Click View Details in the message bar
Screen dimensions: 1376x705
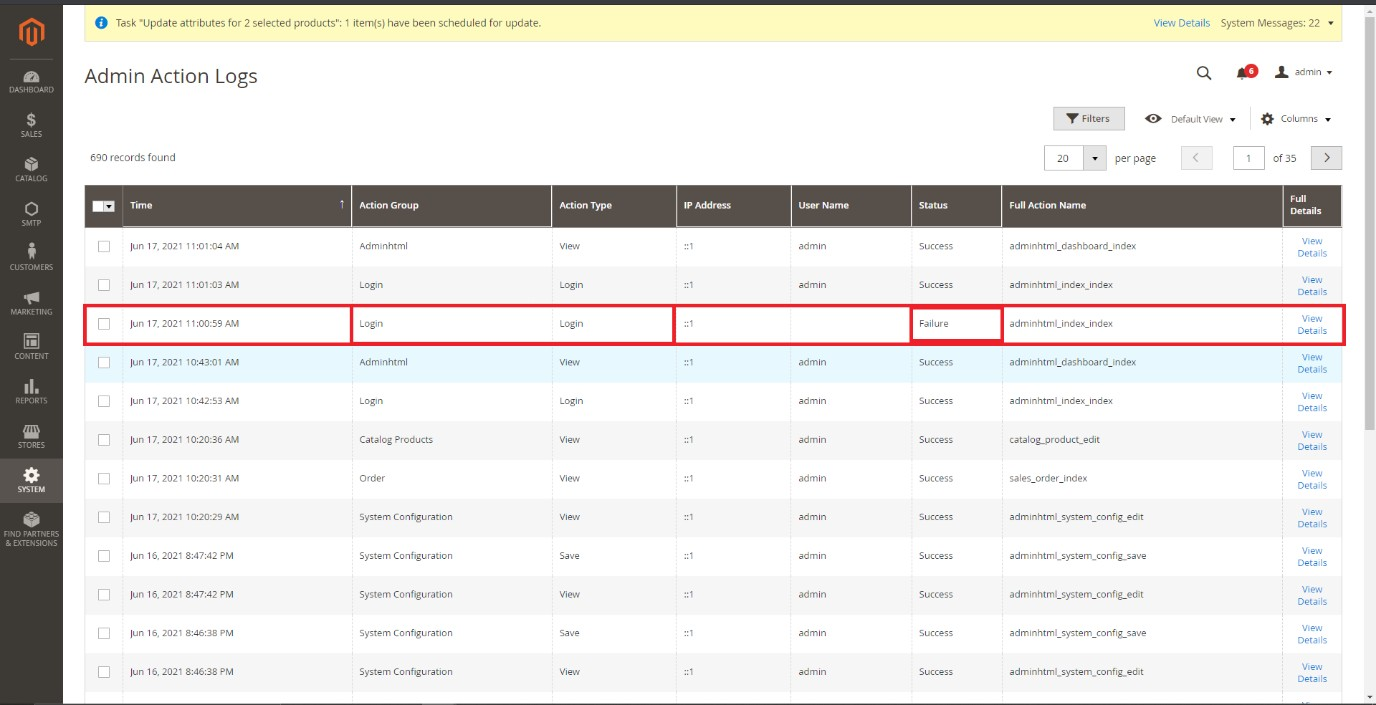1181,22
